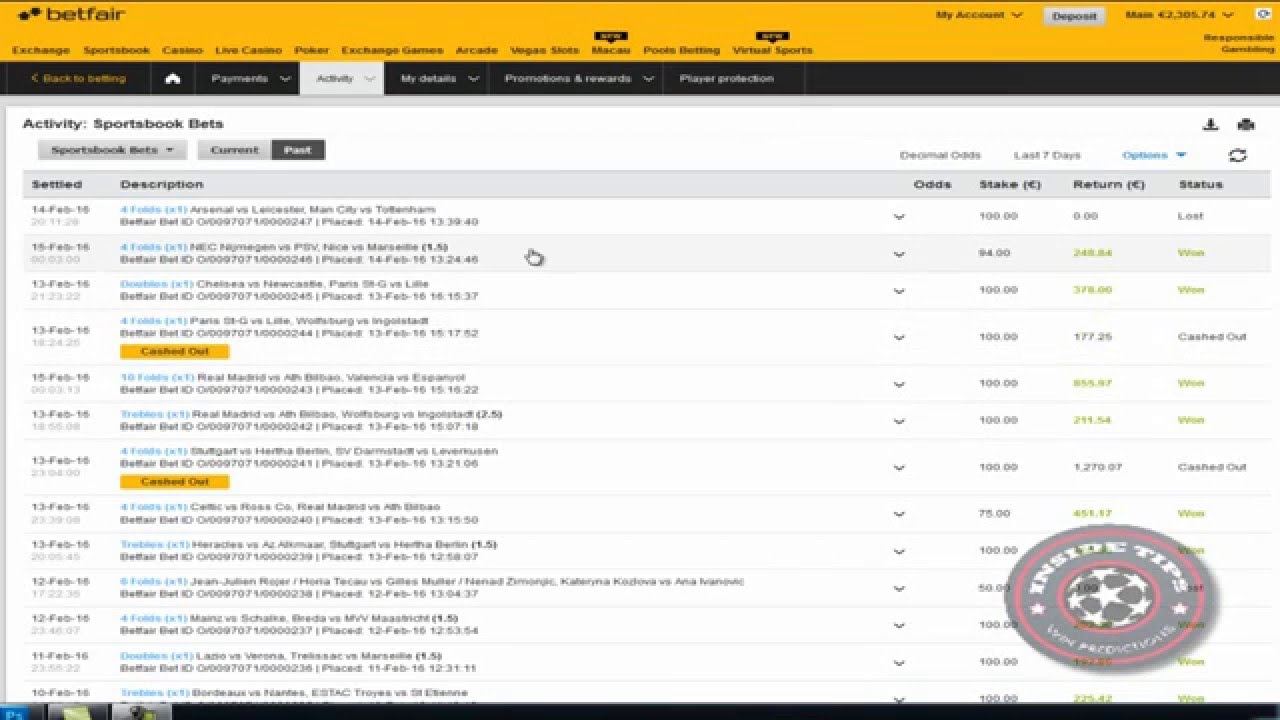Open the Poker section
1280x720 pixels.
tap(311, 50)
